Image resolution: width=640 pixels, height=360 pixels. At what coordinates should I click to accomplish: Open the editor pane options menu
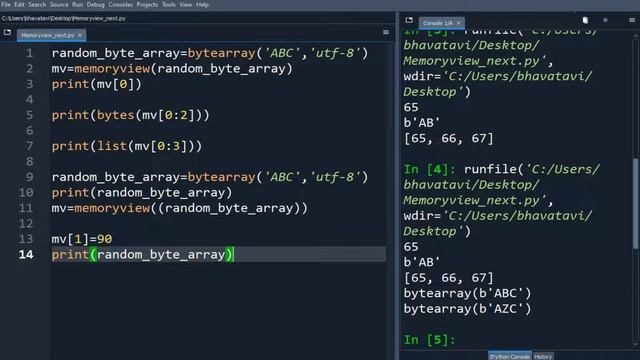click(x=386, y=32)
